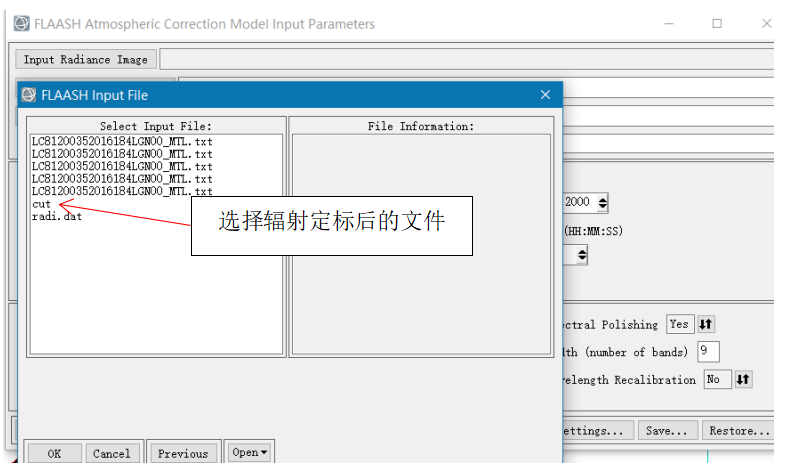This screenshot has height=465, width=790.
Task: Click OK in the FLAASH Input File dialog
Action: pyautogui.click(x=54, y=453)
